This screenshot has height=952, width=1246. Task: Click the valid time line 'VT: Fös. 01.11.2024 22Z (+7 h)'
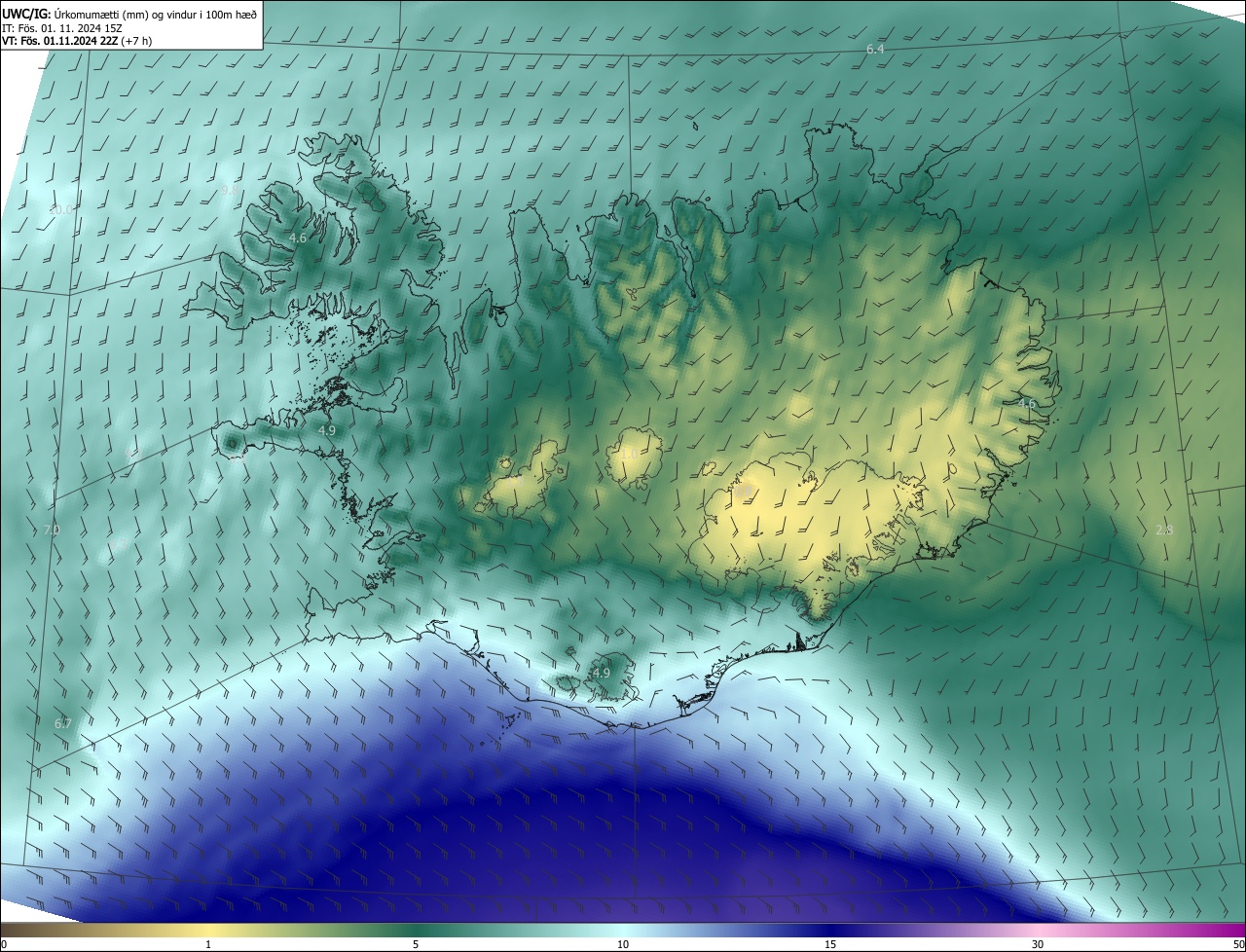click(77, 41)
